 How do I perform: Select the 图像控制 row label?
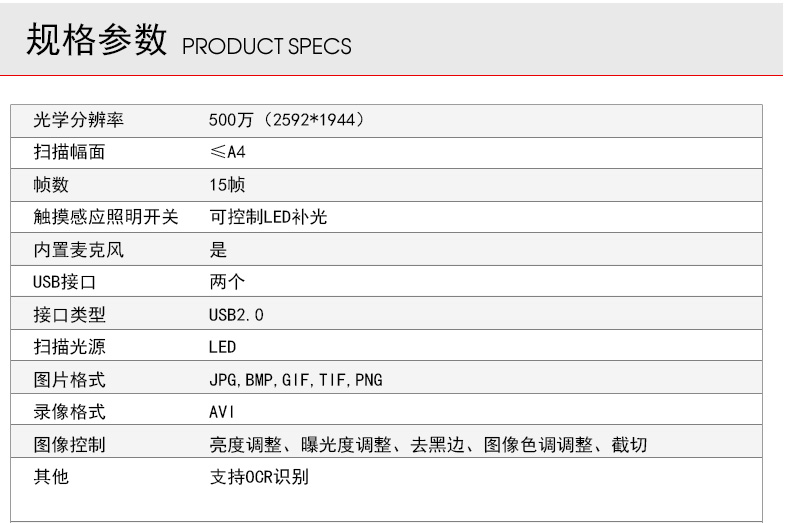tap(69, 444)
